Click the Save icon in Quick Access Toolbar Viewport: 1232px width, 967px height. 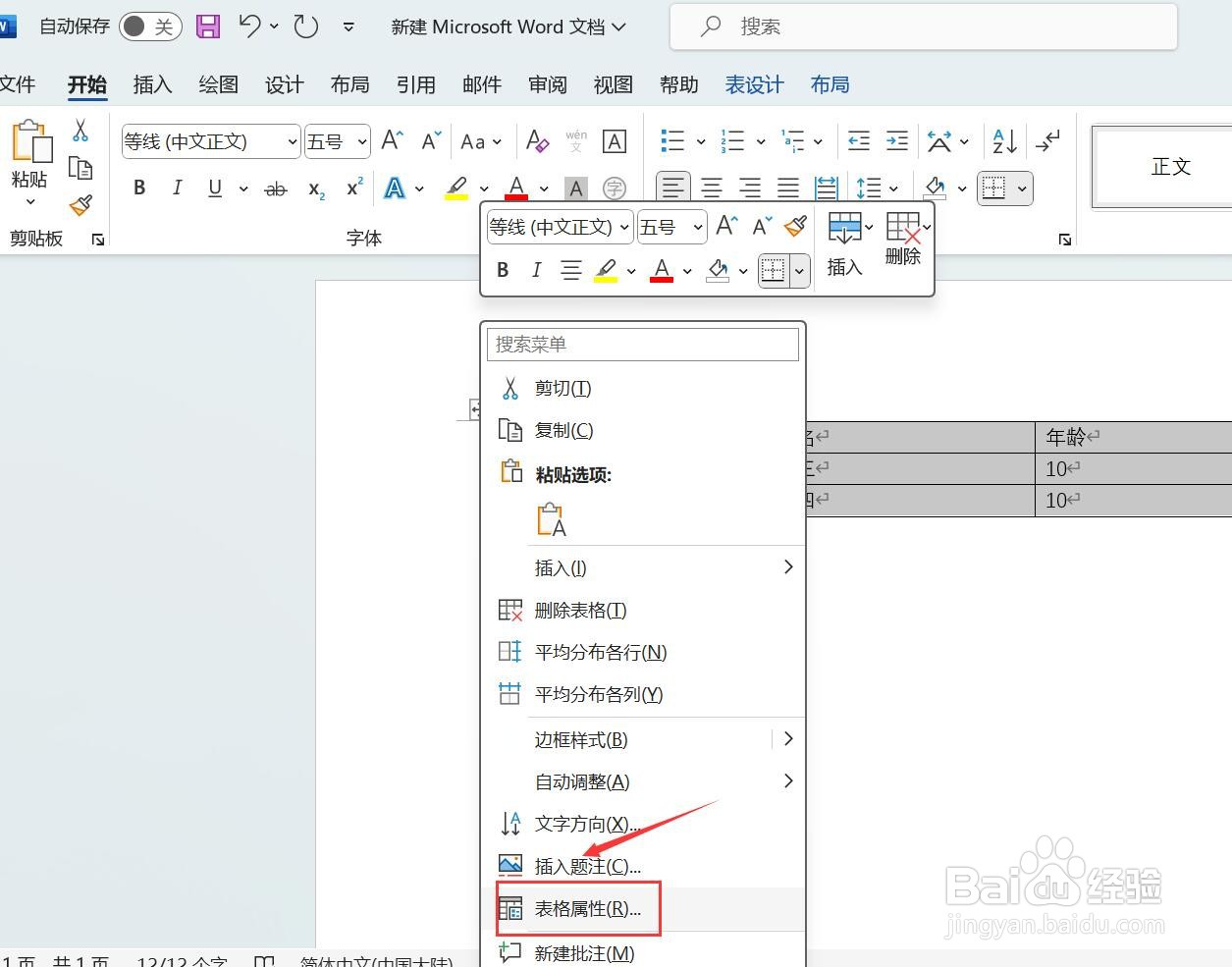(x=207, y=27)
